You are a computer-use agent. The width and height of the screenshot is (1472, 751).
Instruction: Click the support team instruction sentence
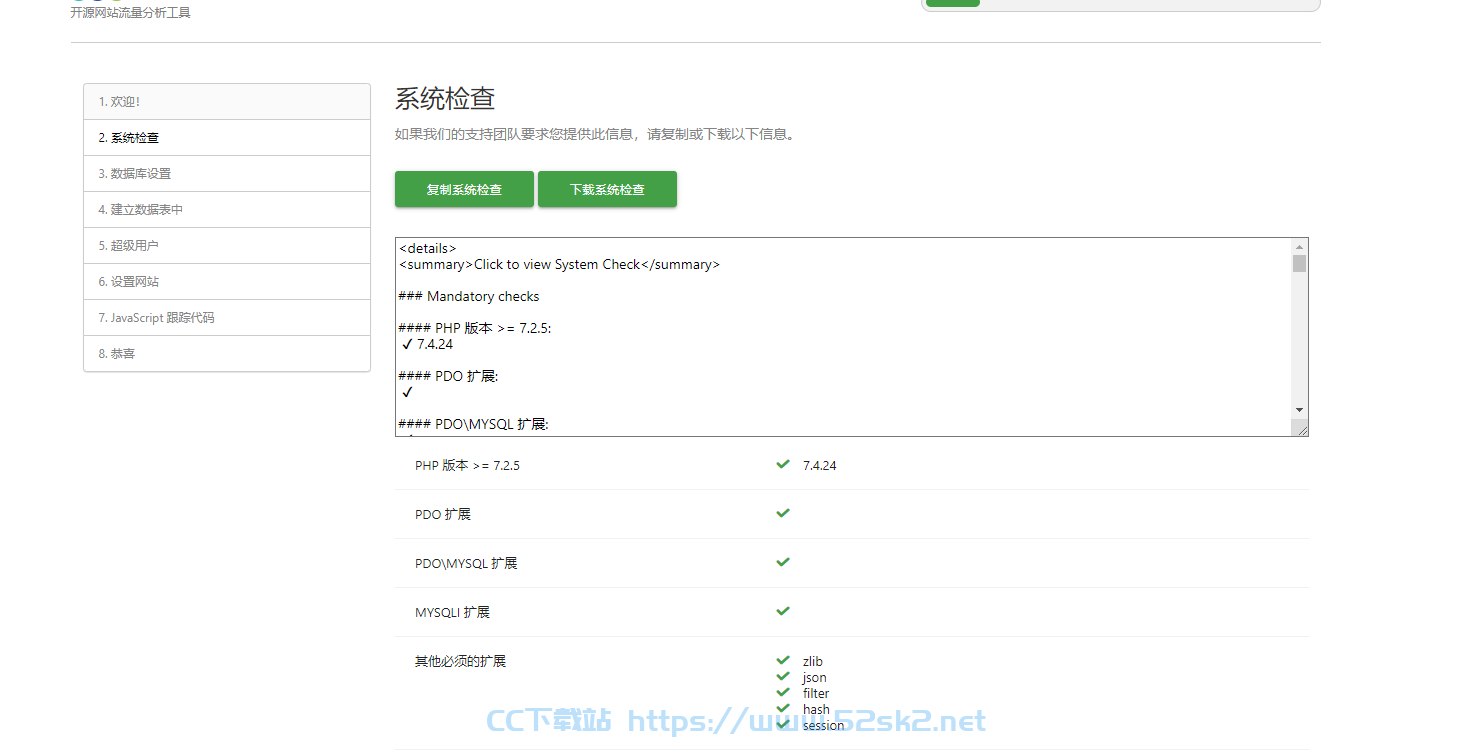pyautogui.click(x=597, y=134)
